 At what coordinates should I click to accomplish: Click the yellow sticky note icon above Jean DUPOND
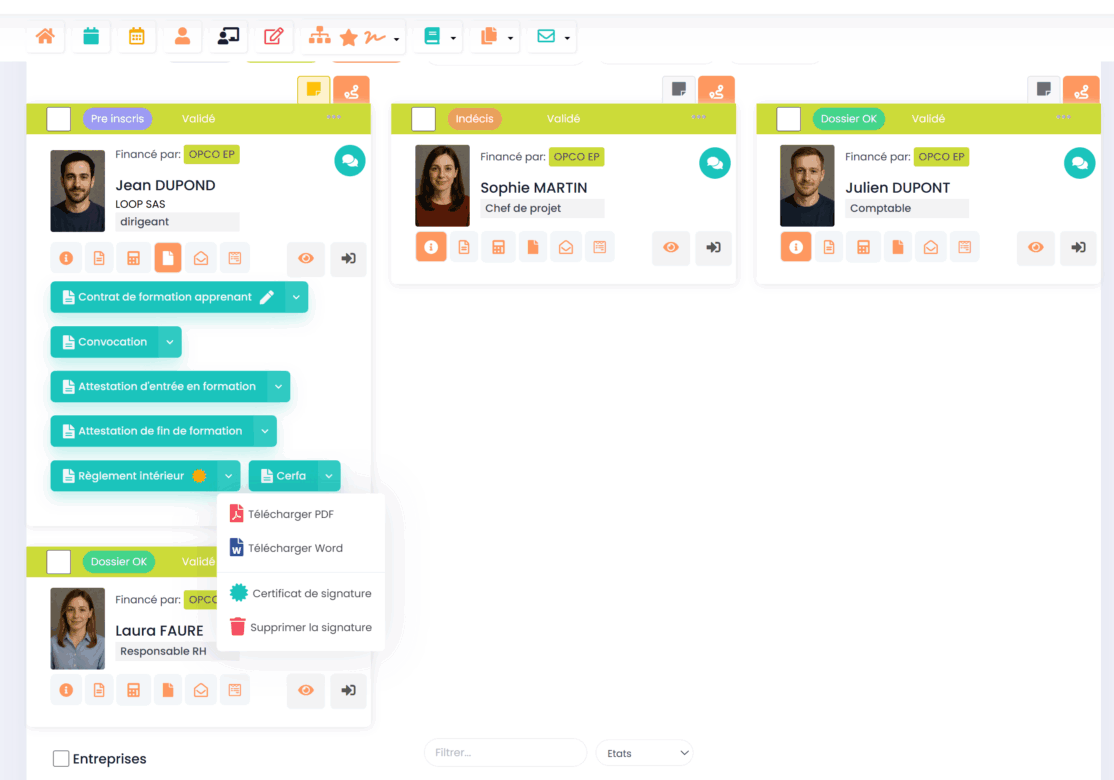[314, 90]
